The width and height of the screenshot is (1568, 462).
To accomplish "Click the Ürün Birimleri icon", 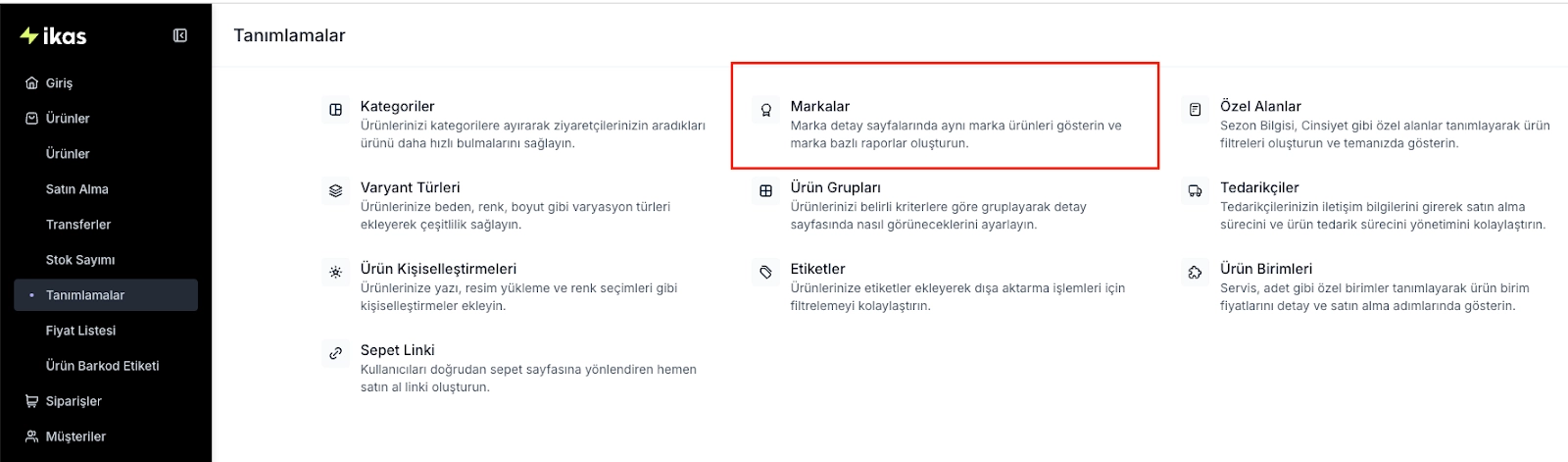I will 1195,273.
